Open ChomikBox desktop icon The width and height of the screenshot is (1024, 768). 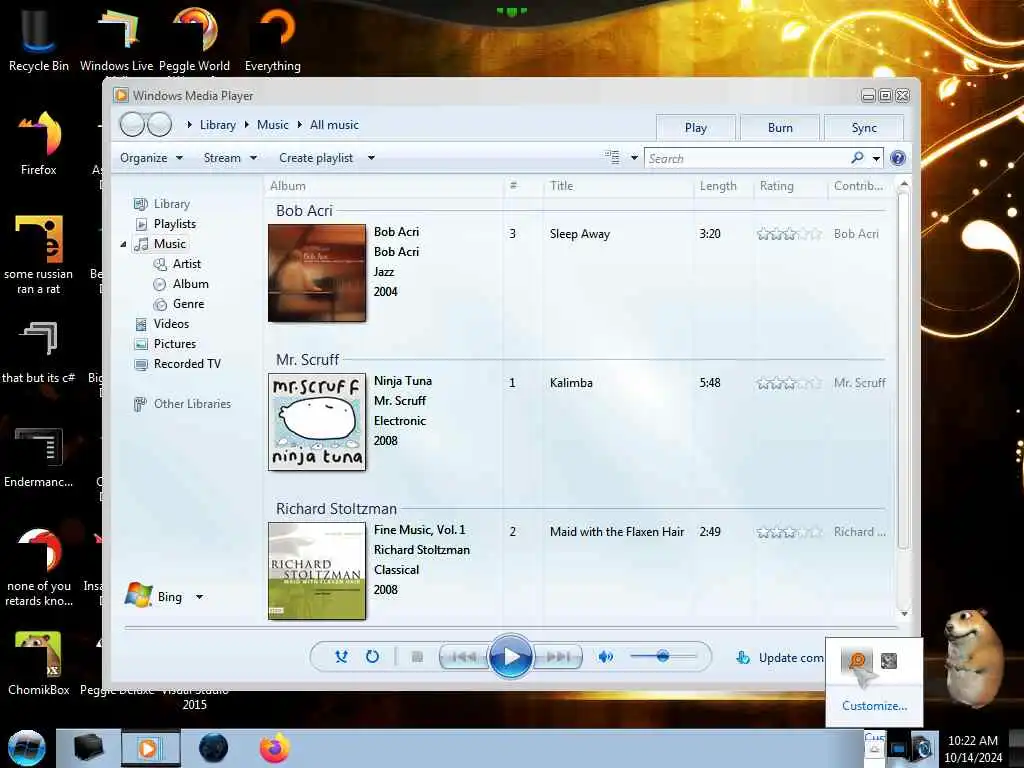39,662
